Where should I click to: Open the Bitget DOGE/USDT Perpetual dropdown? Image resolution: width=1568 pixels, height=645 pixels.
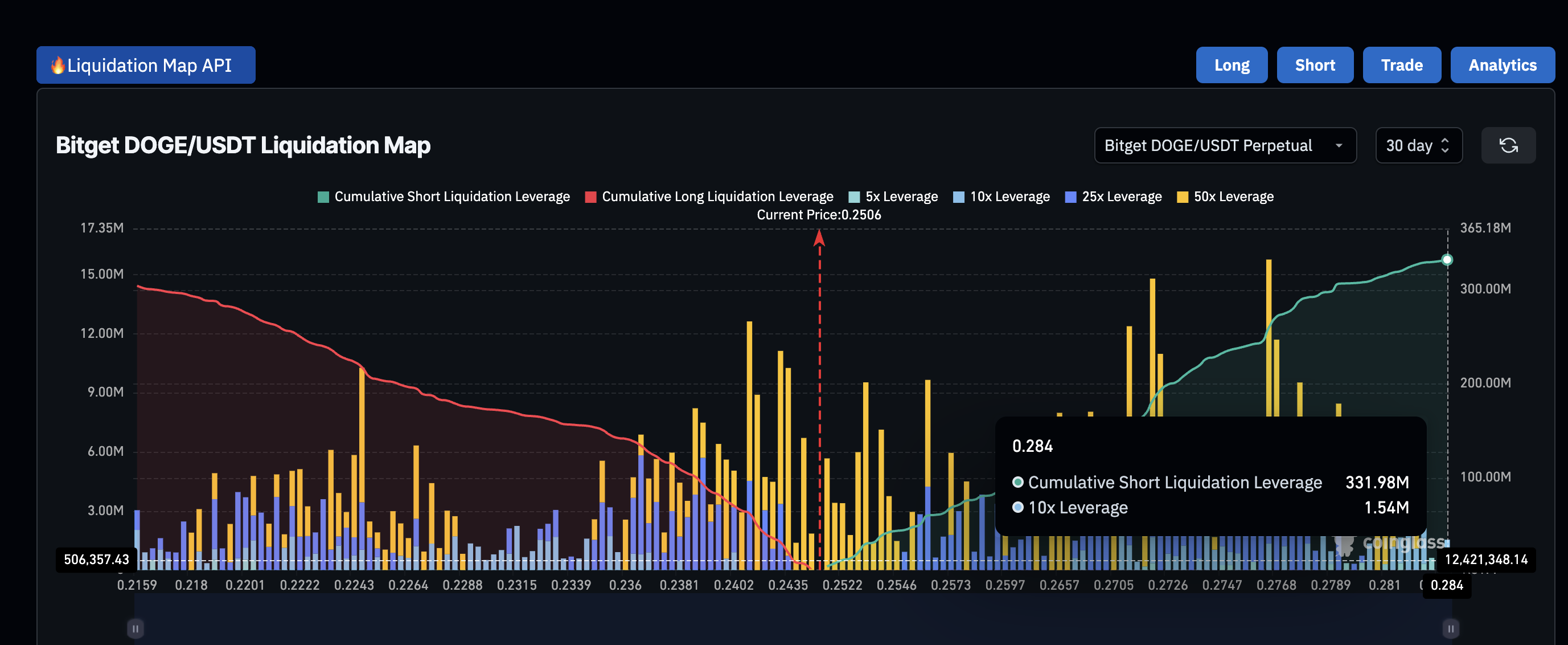(x=1225, y=145)
